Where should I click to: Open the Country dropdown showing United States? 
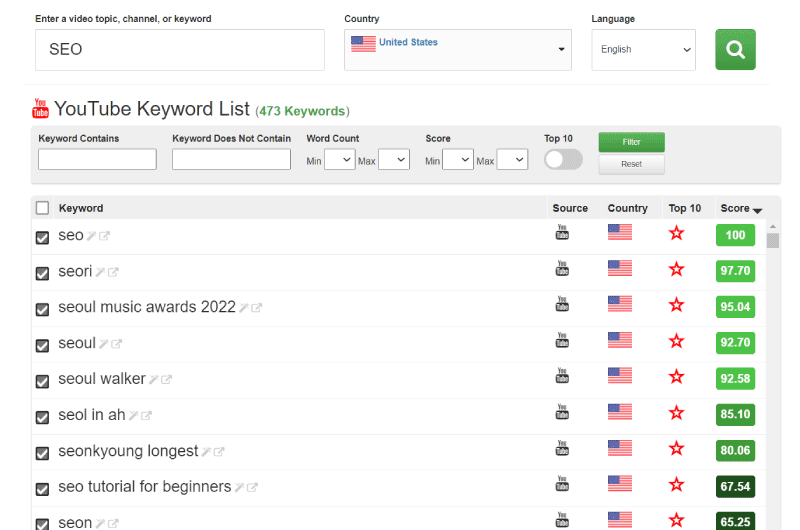(x=458, y=49)
